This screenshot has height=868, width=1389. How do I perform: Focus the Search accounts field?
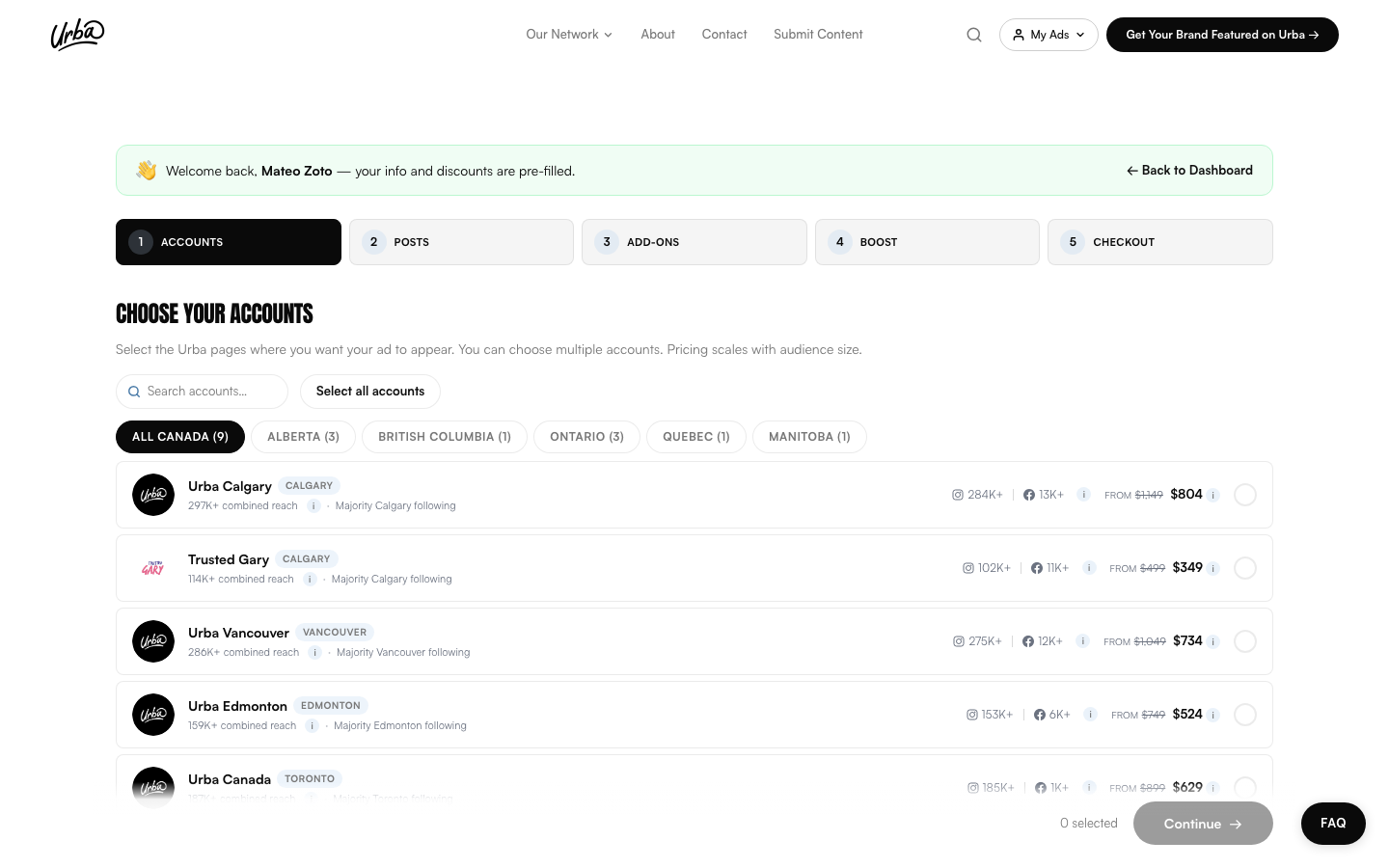[202, 392]
